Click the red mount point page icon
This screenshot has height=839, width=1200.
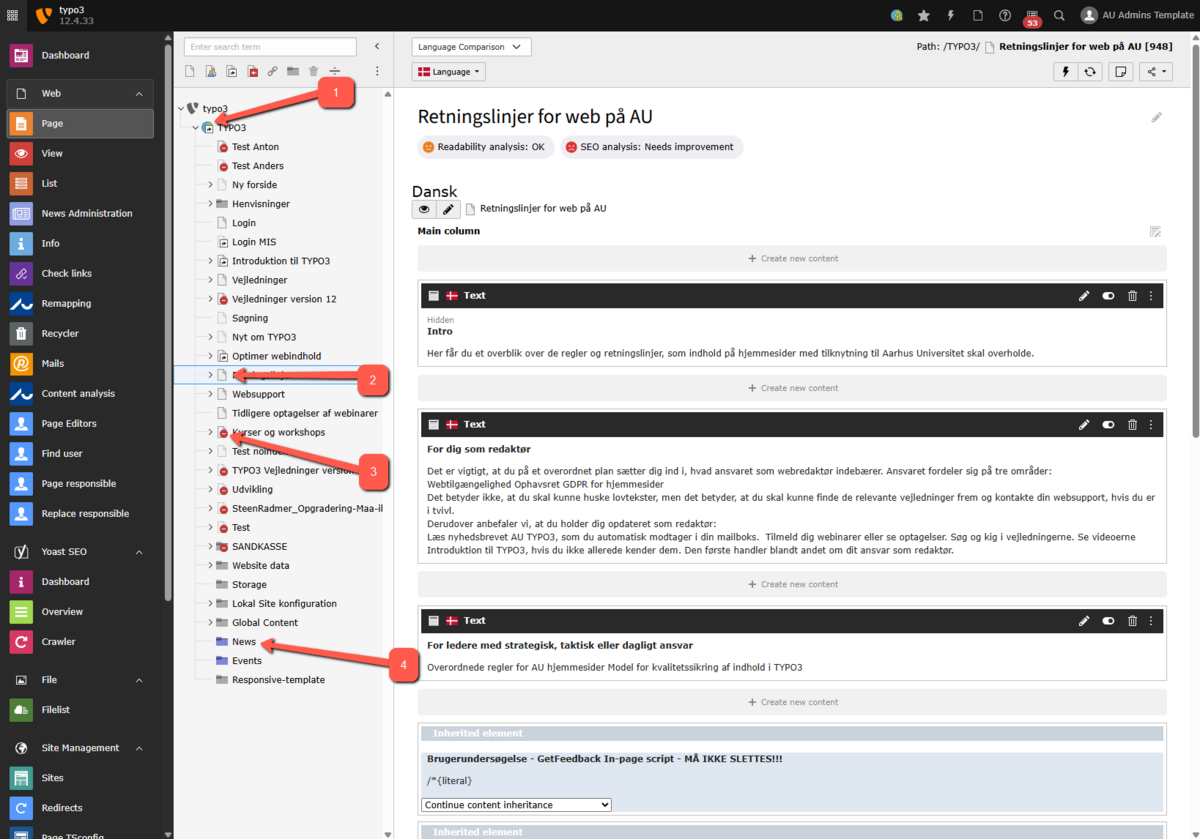[252, 71]
